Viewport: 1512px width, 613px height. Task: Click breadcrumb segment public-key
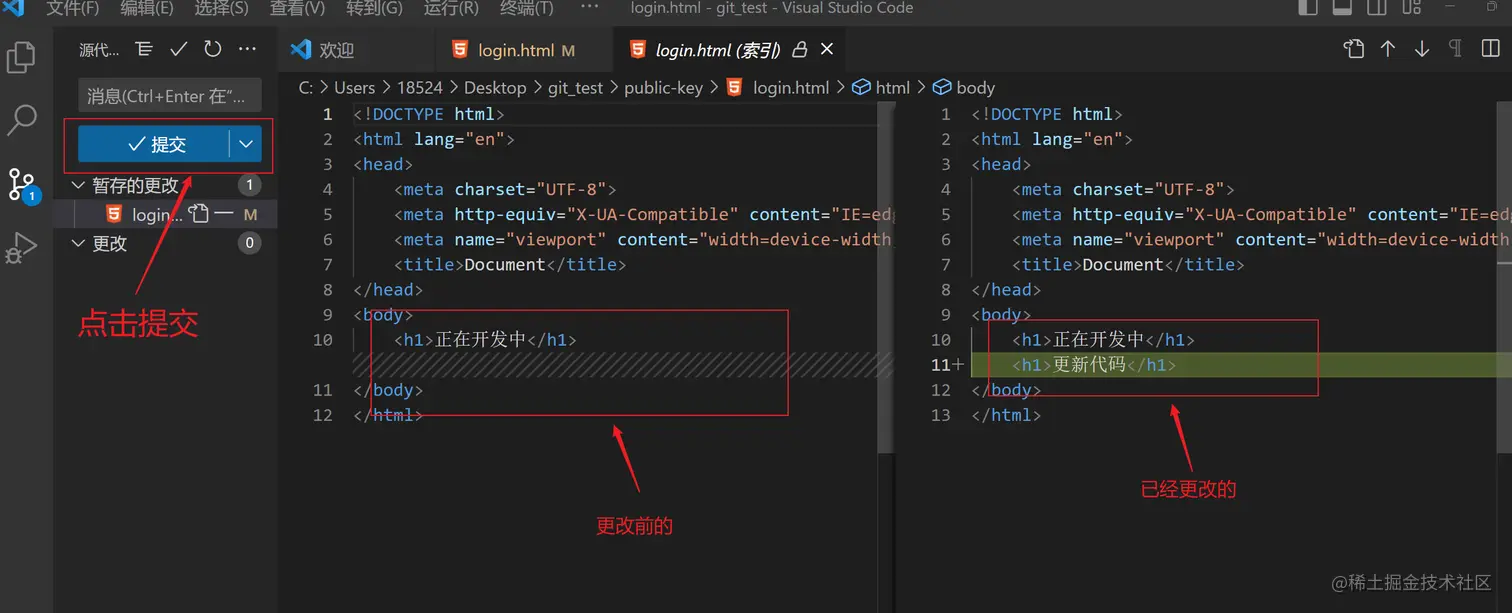[x=663, y=88]
